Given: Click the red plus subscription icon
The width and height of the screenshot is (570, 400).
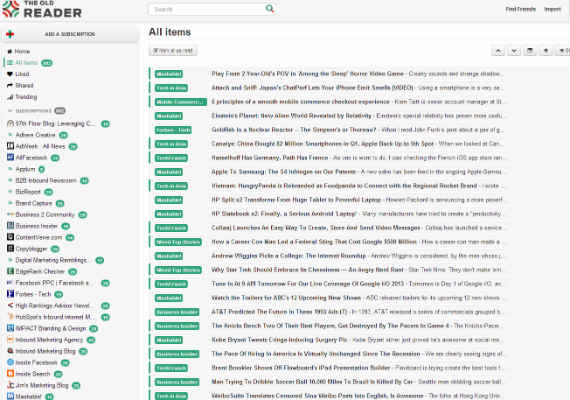Looking at the screenshot, I should click(10, 34).
